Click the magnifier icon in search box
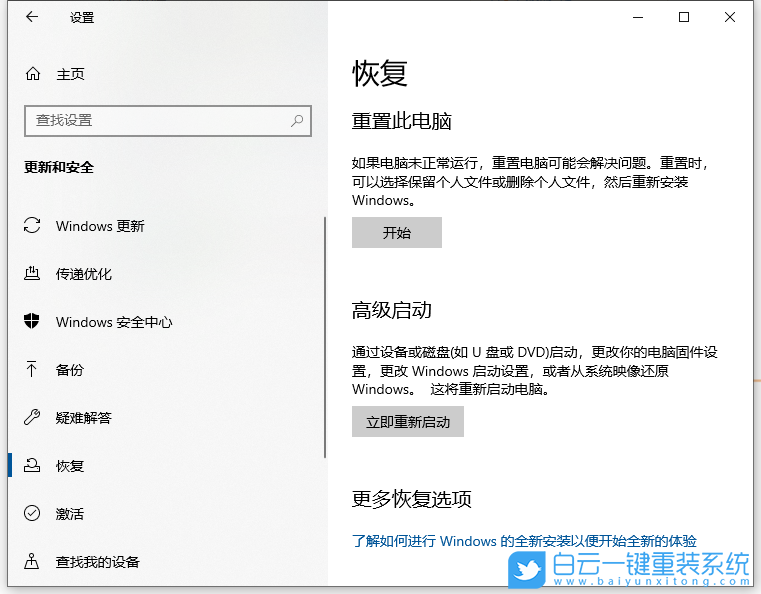The height and width of the screenshot is (594, 761). coord(297,120)
